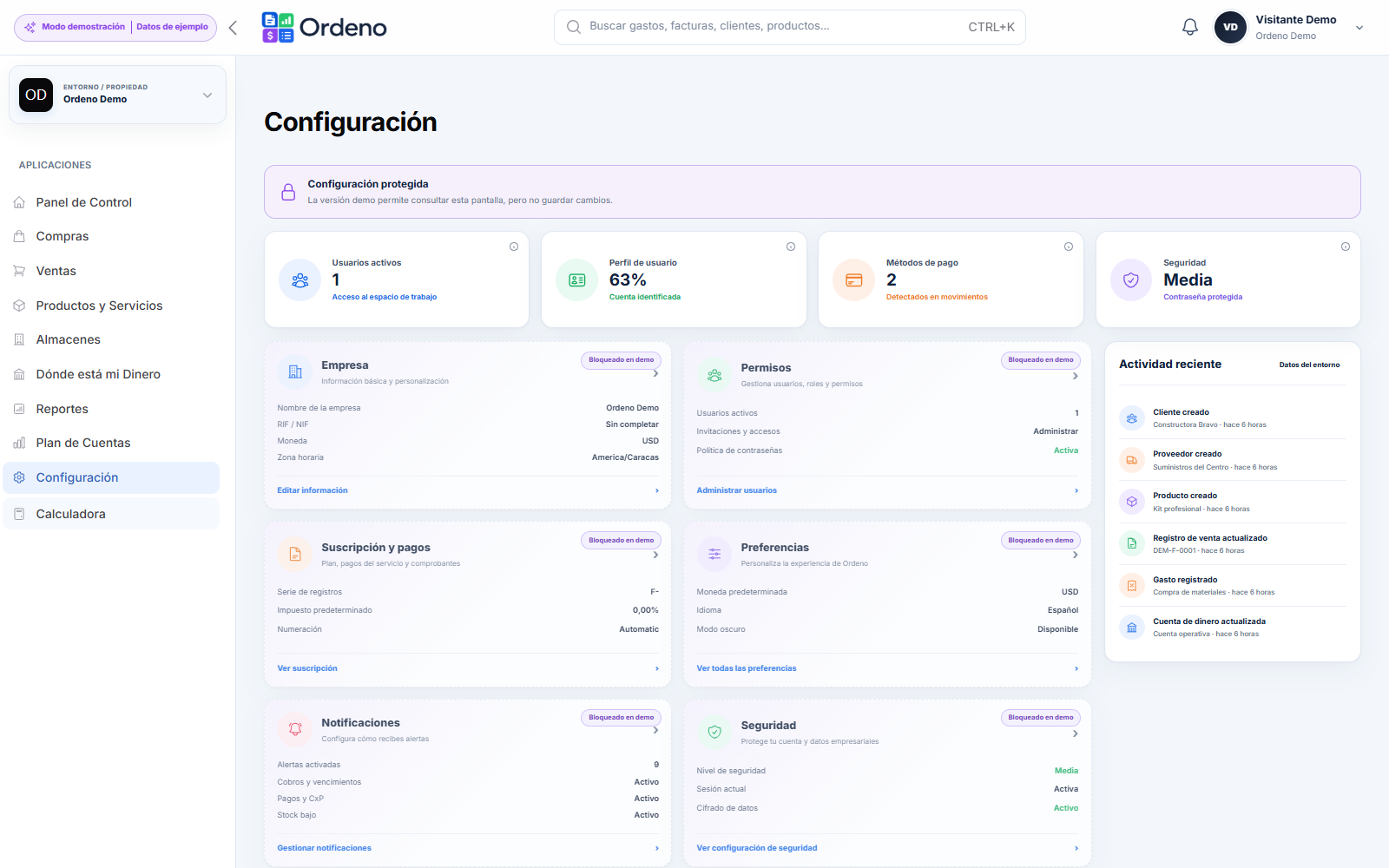Click the people icon in Permisos section
1389x868 pixels.
[x=714, y=375]
